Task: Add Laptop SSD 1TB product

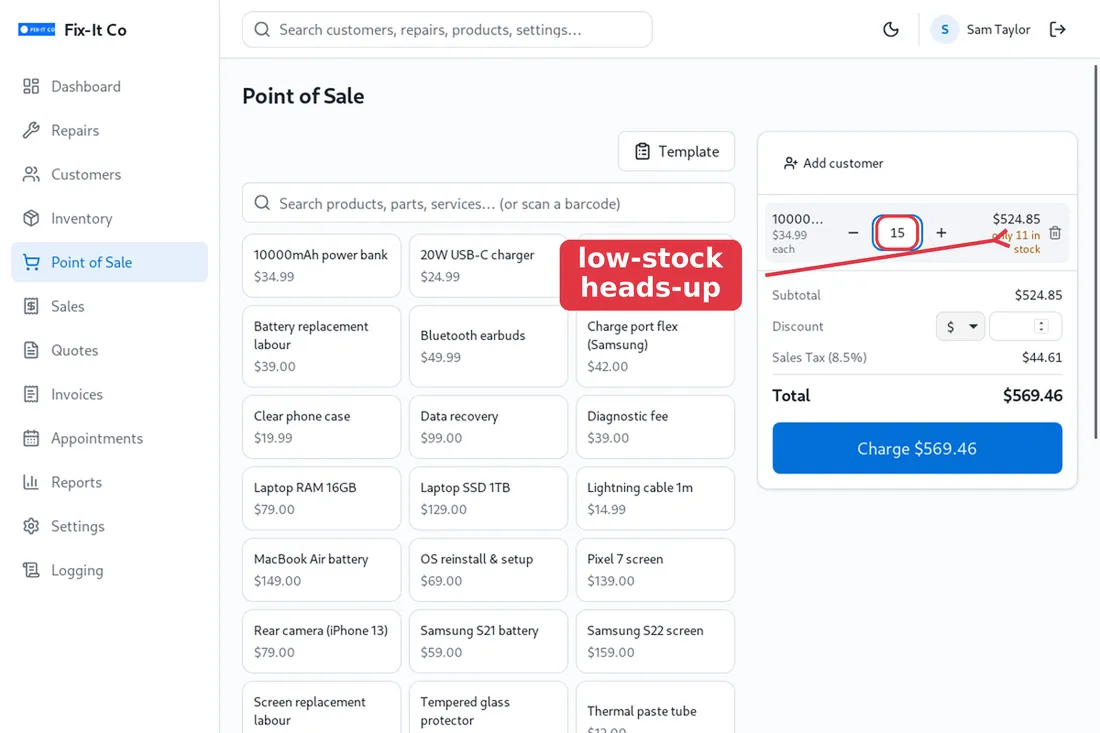Action: tap(488, 499)
